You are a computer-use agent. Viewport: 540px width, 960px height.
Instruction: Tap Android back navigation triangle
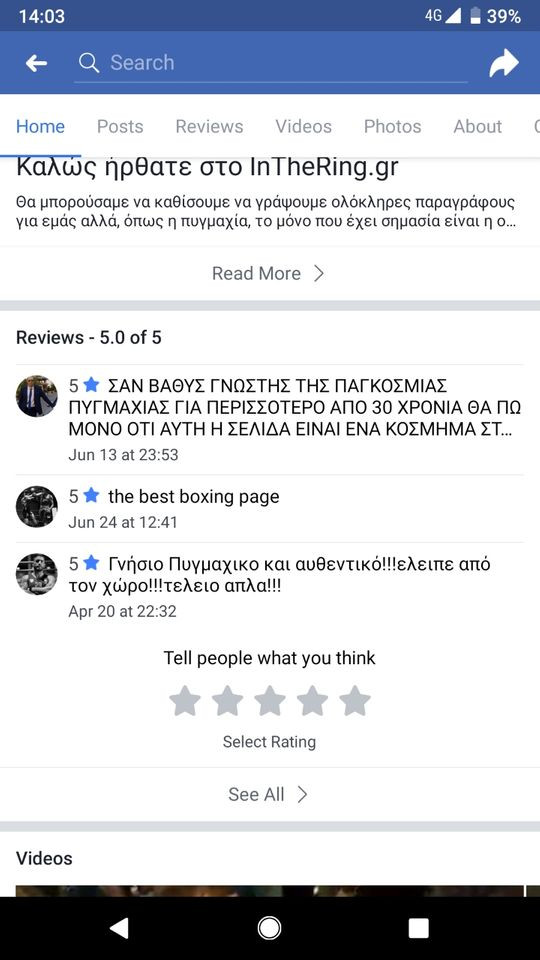(x=119, y=929)
